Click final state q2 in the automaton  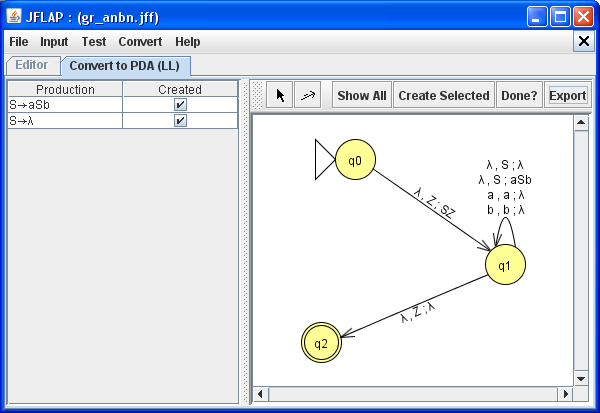[321, 343]
